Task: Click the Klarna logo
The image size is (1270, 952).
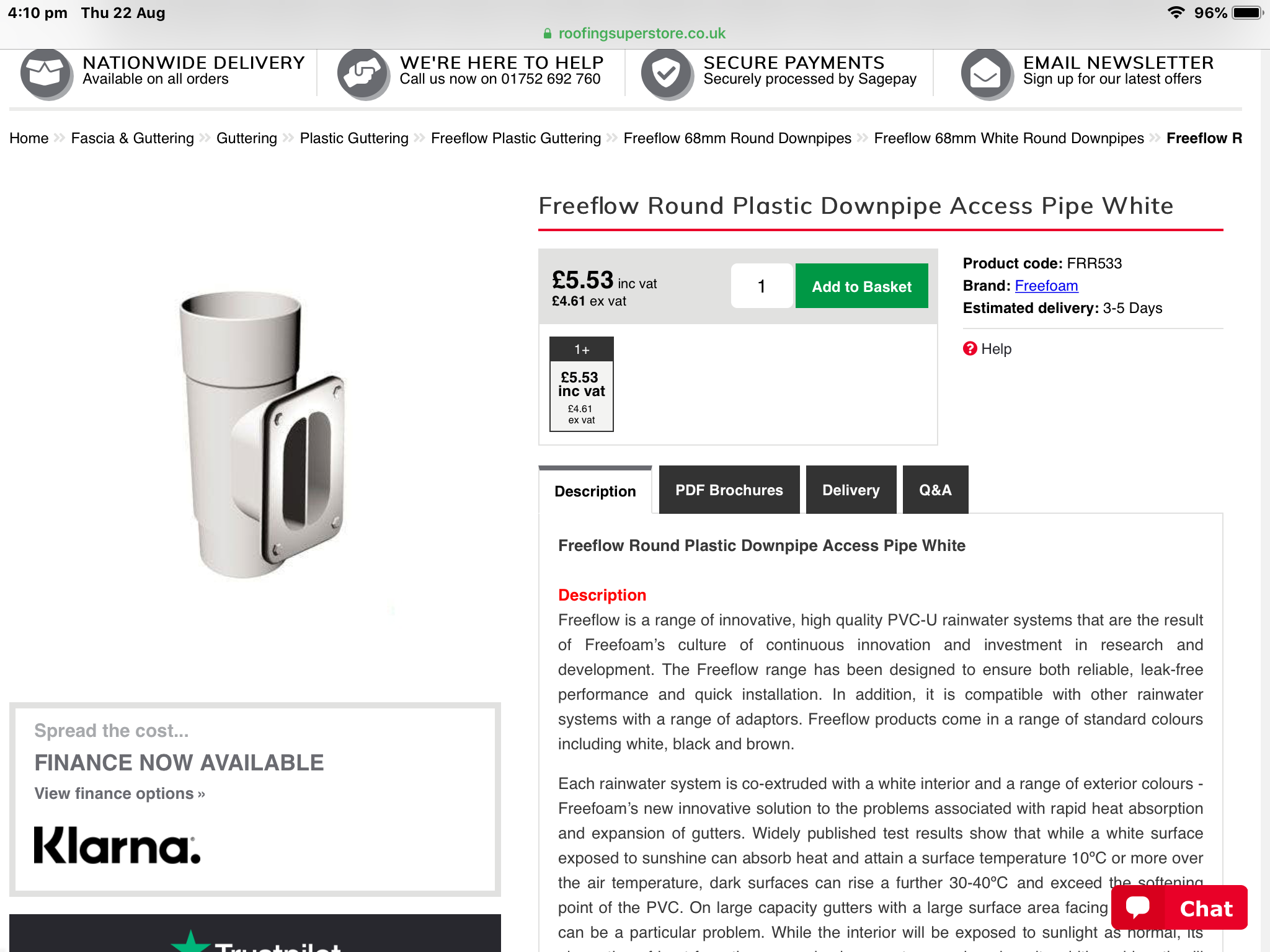Action: 117,845
